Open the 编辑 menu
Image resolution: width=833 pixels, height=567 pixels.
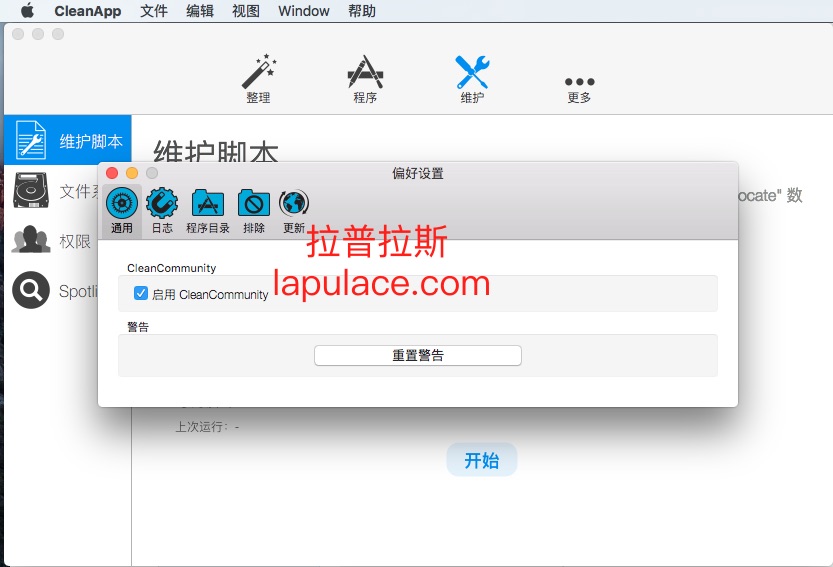point(200,11)
